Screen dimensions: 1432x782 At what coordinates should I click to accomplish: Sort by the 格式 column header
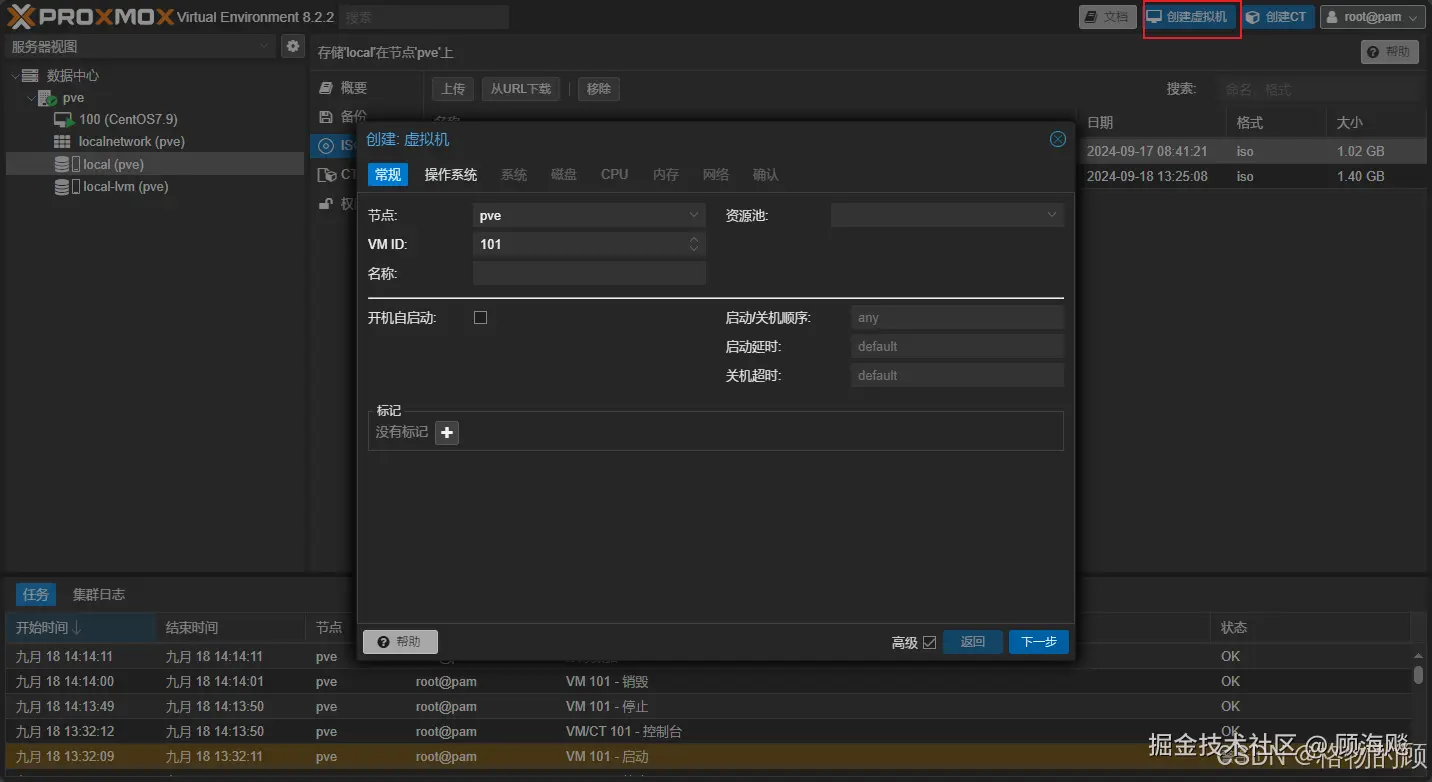click(1275, 122)
